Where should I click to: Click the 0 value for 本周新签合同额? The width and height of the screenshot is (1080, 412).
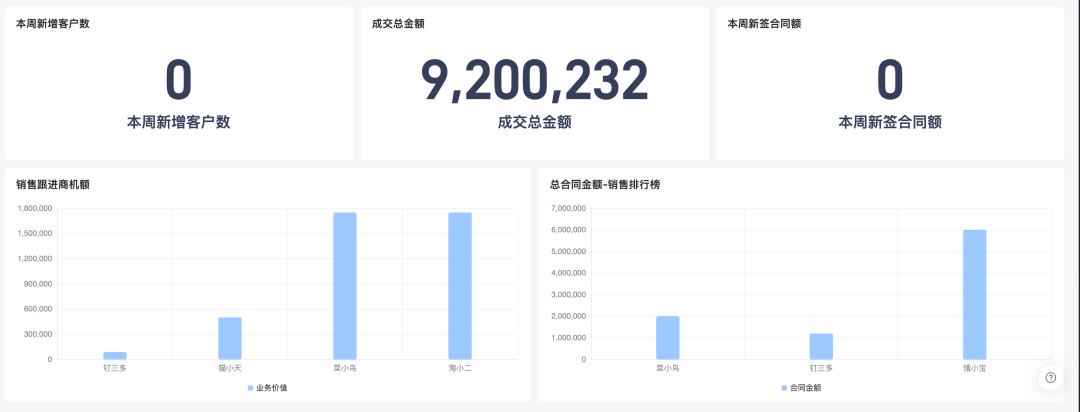[x=890, y=80]
